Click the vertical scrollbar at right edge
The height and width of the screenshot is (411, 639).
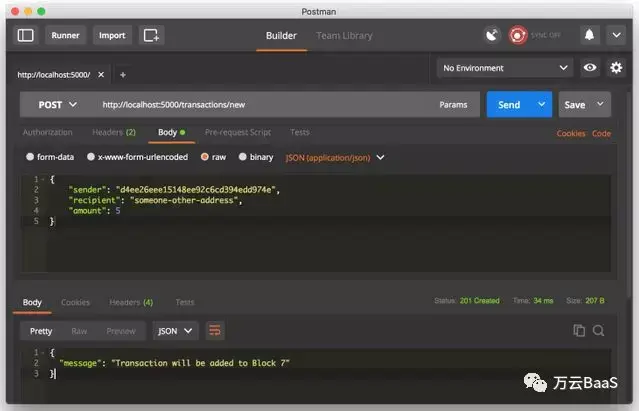point(630,195)
